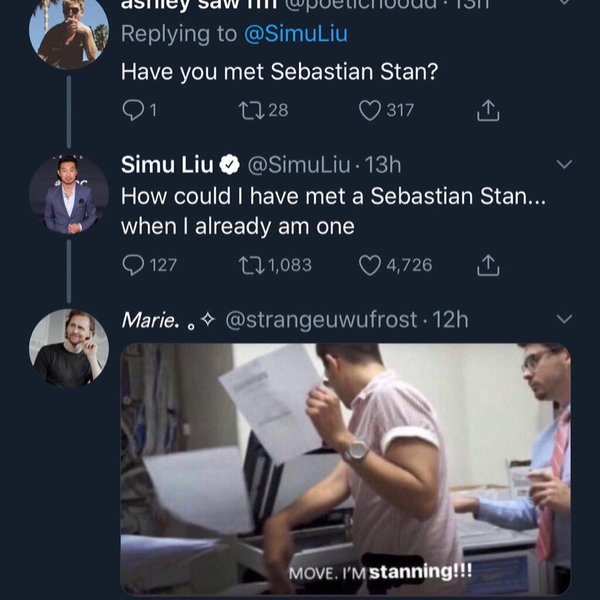View the top commenter's profile picture
The height and width of the screenshot is (600, 600).
pyautogui.click(x=69, y=32)
